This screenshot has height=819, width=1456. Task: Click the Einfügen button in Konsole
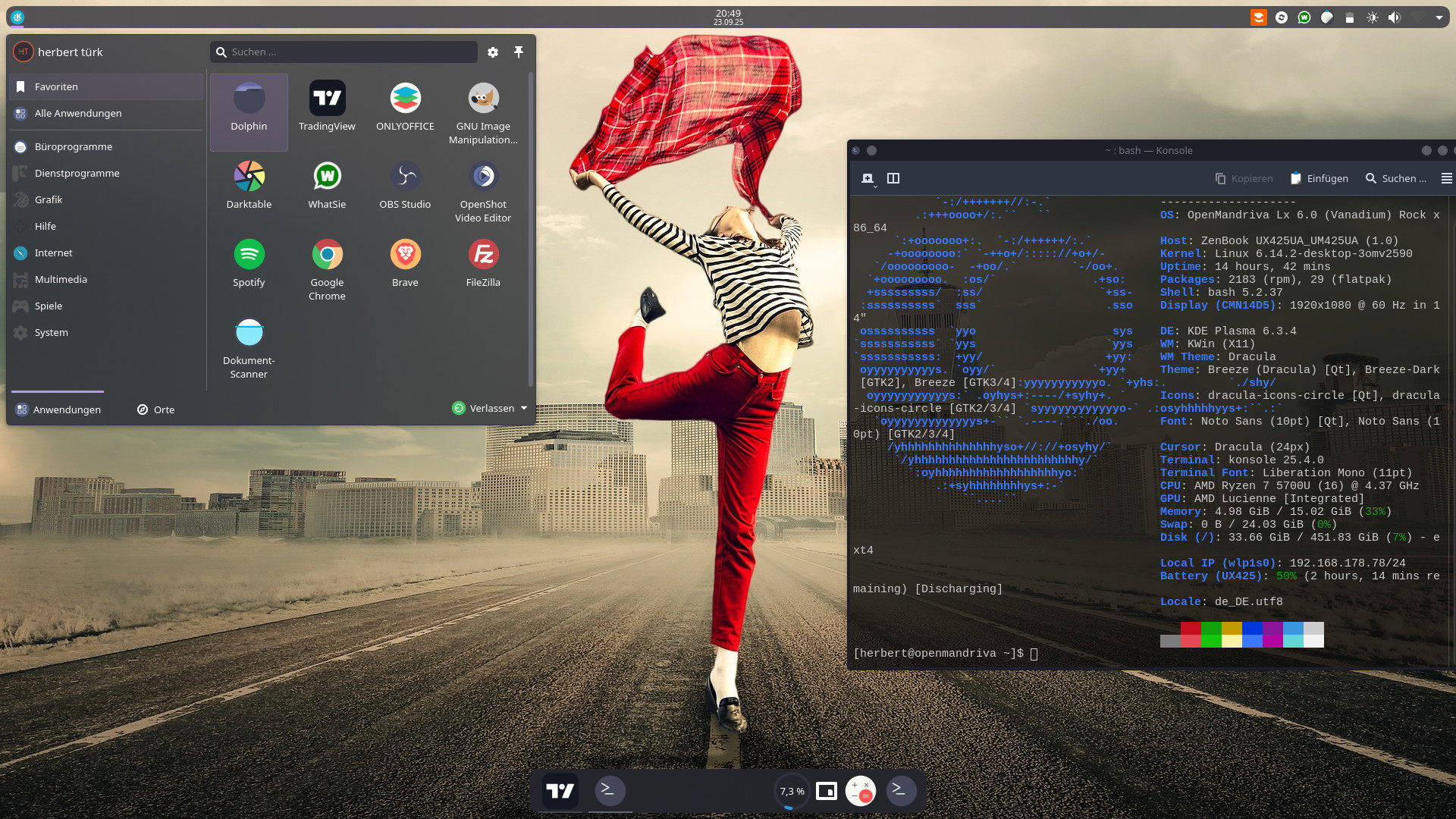[x=1319, y=179]
